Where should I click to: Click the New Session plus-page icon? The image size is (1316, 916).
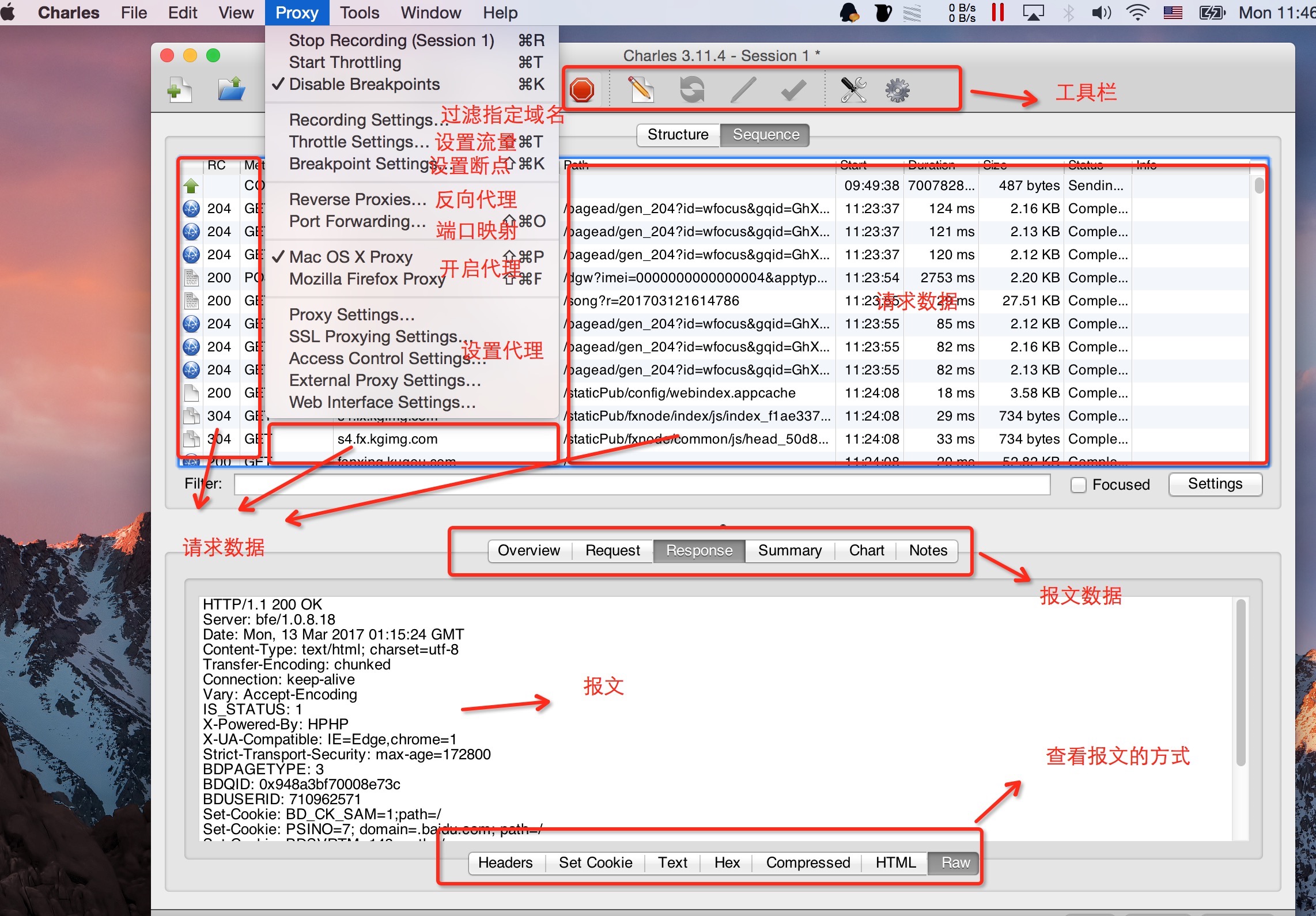coord(180,90)
